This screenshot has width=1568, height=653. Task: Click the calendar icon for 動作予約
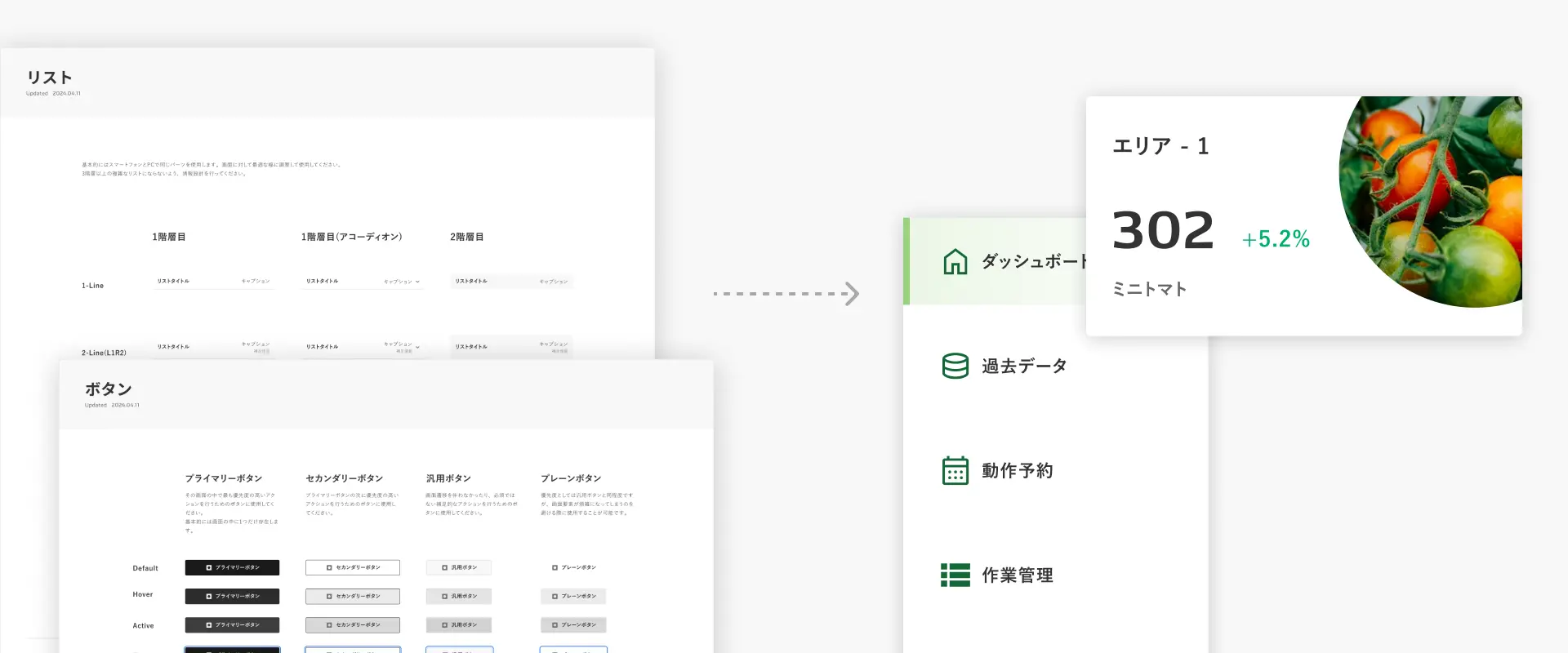(x=955, y=470)
